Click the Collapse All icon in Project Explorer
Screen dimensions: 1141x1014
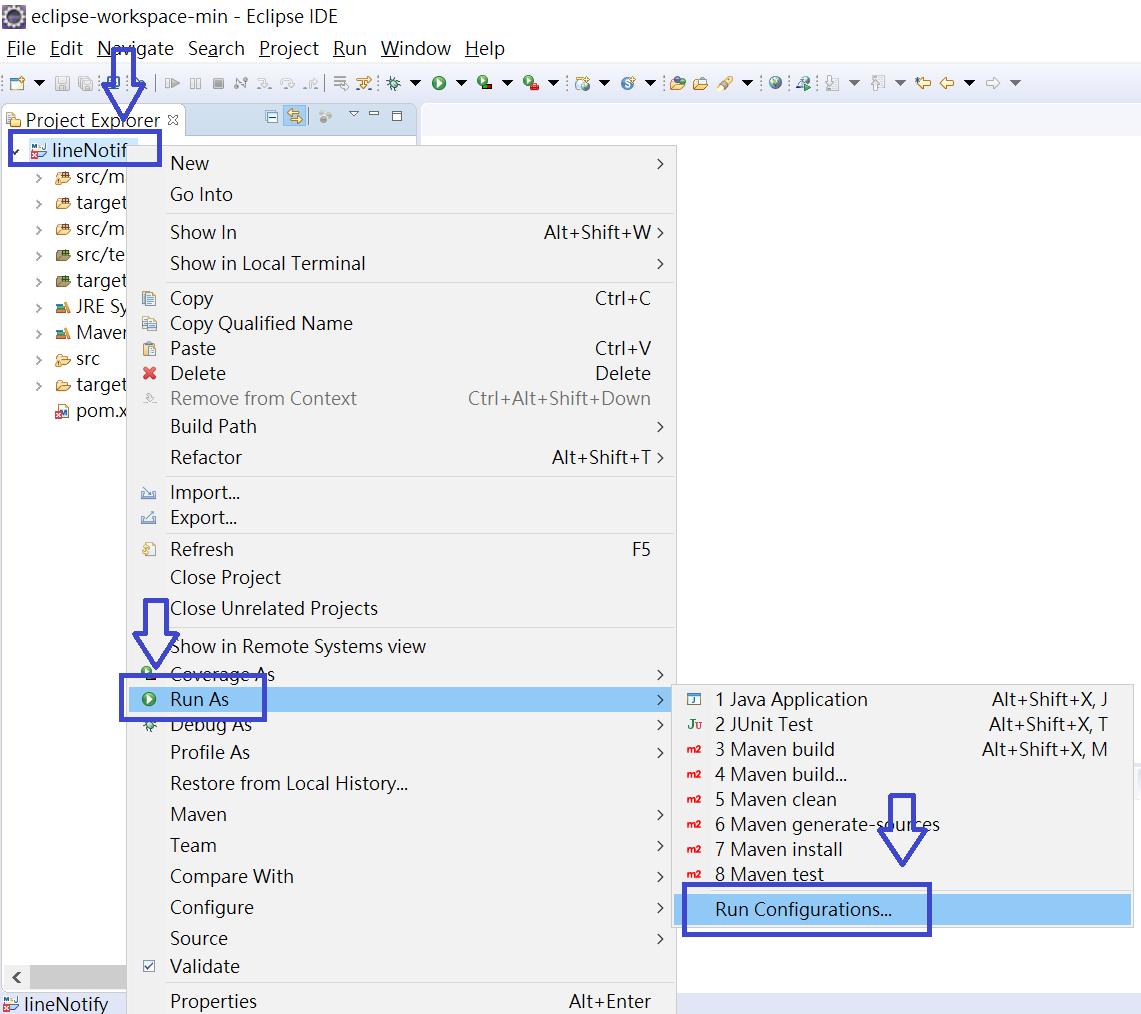click(x=271, y=116)
